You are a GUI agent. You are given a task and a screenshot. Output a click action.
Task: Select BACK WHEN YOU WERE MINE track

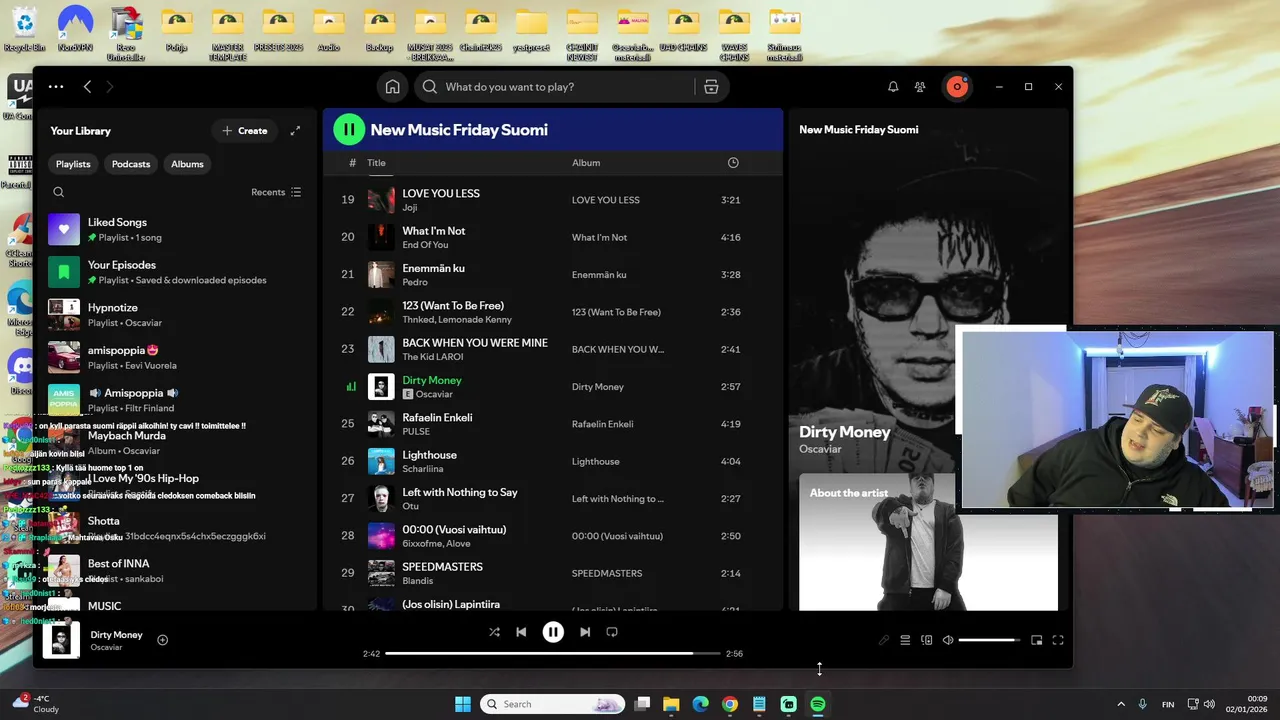(552, 349)
